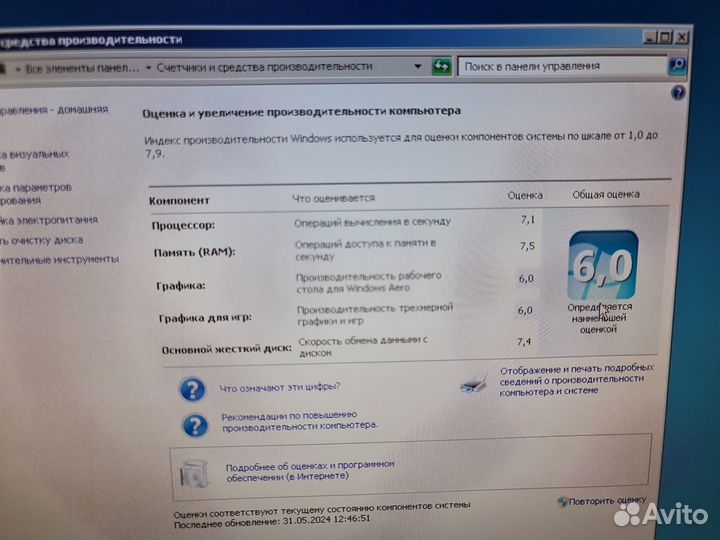Close the performance window

[x=681, y=37]
